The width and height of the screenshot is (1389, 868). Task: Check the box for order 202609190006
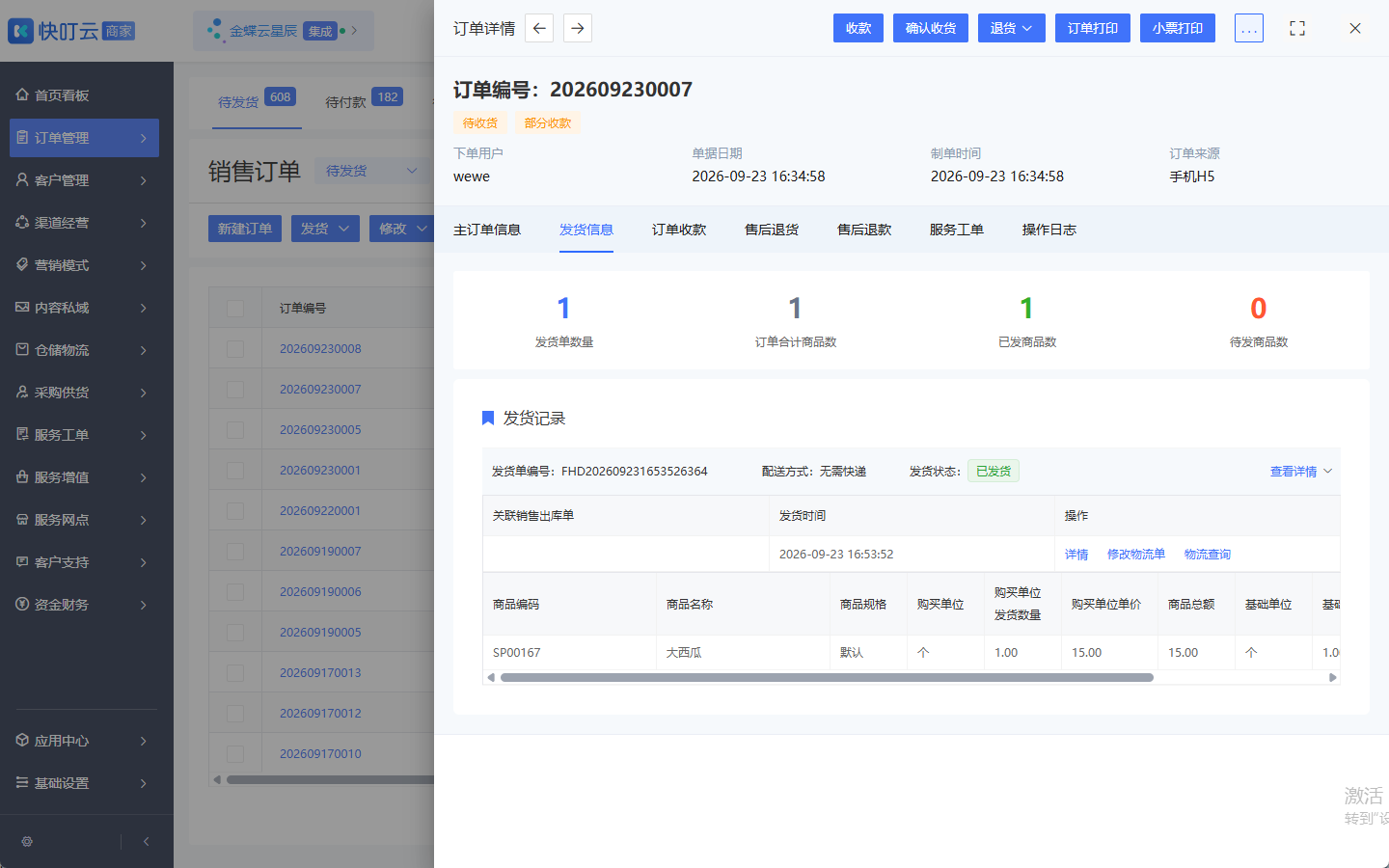[x=235, y=591]
